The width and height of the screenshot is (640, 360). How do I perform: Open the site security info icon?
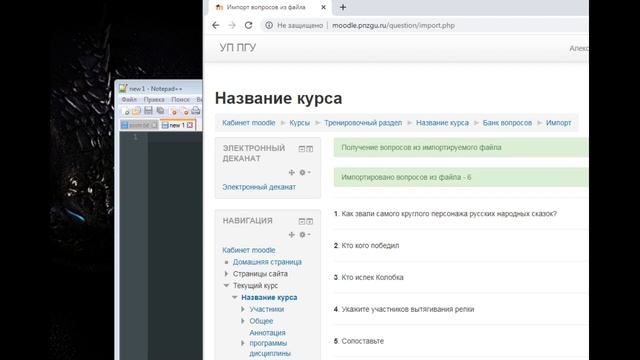click(269, 25)
